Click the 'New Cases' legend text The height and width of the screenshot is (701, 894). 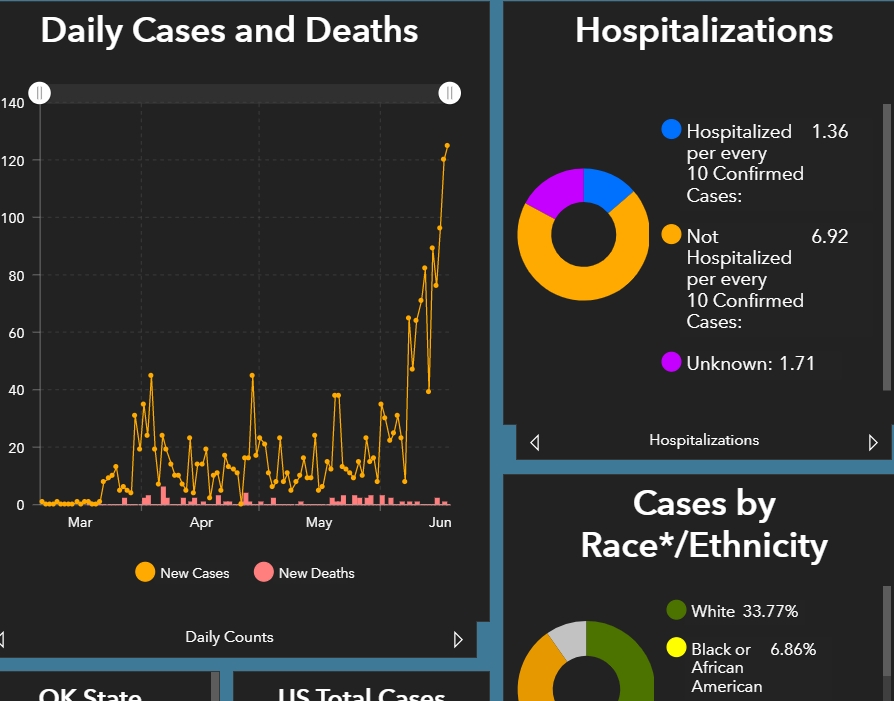(x=194, y=573)
